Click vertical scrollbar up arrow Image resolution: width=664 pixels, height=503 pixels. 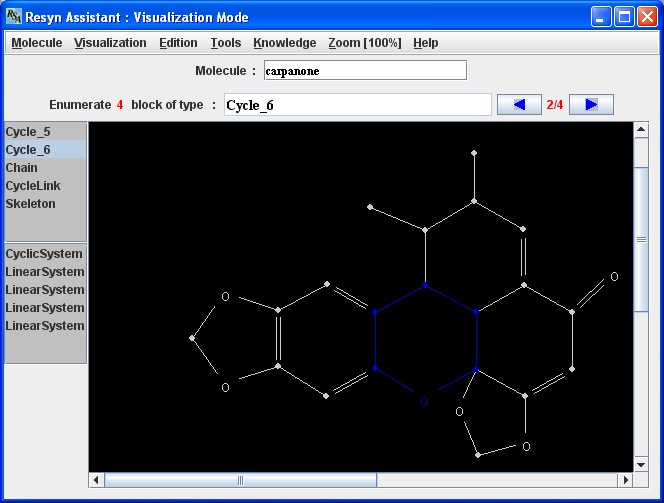[x=641, y=130]
